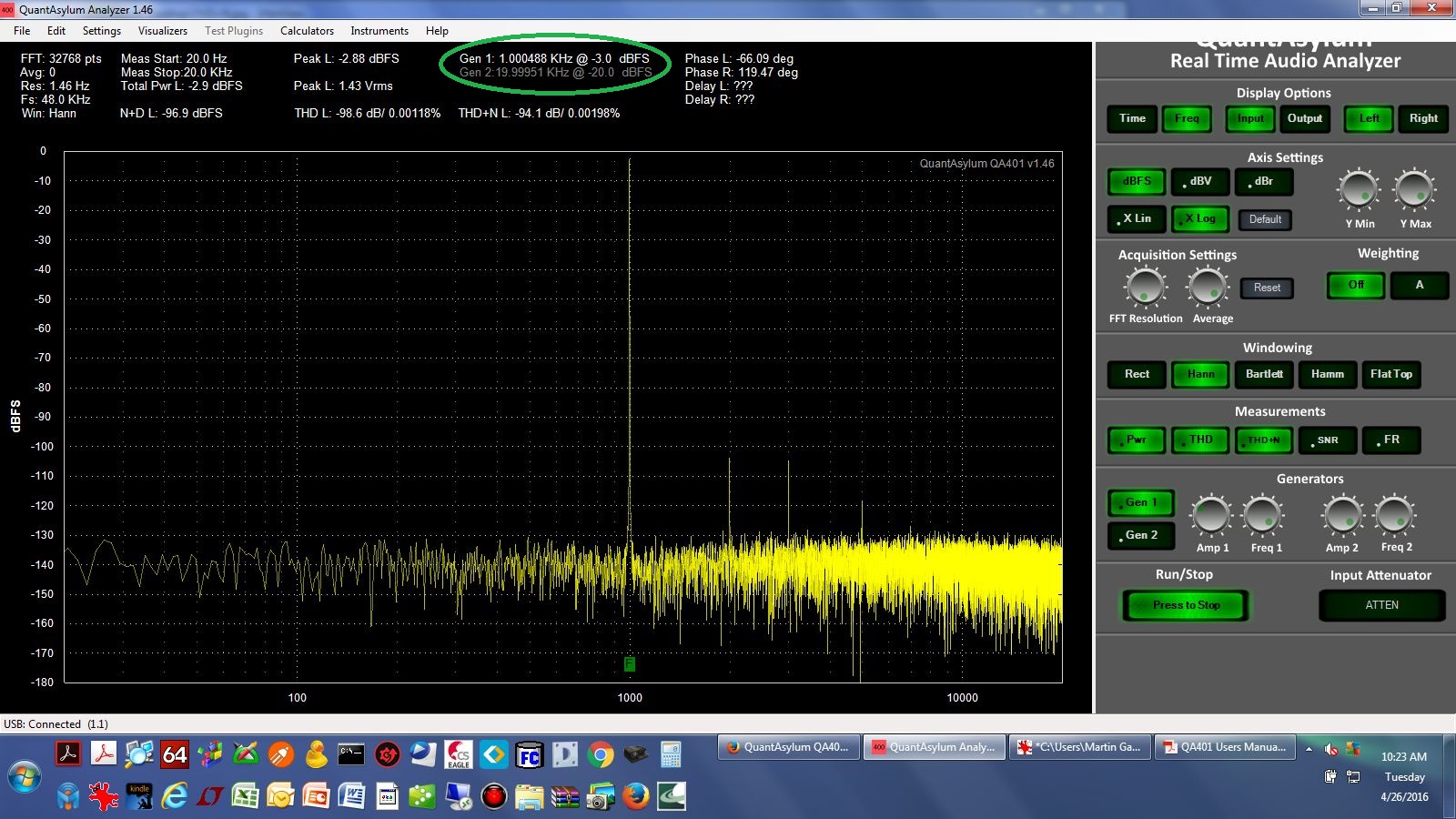Toggle the Left channel display
Viewport: 1456px width, 819px height.
1369,118
